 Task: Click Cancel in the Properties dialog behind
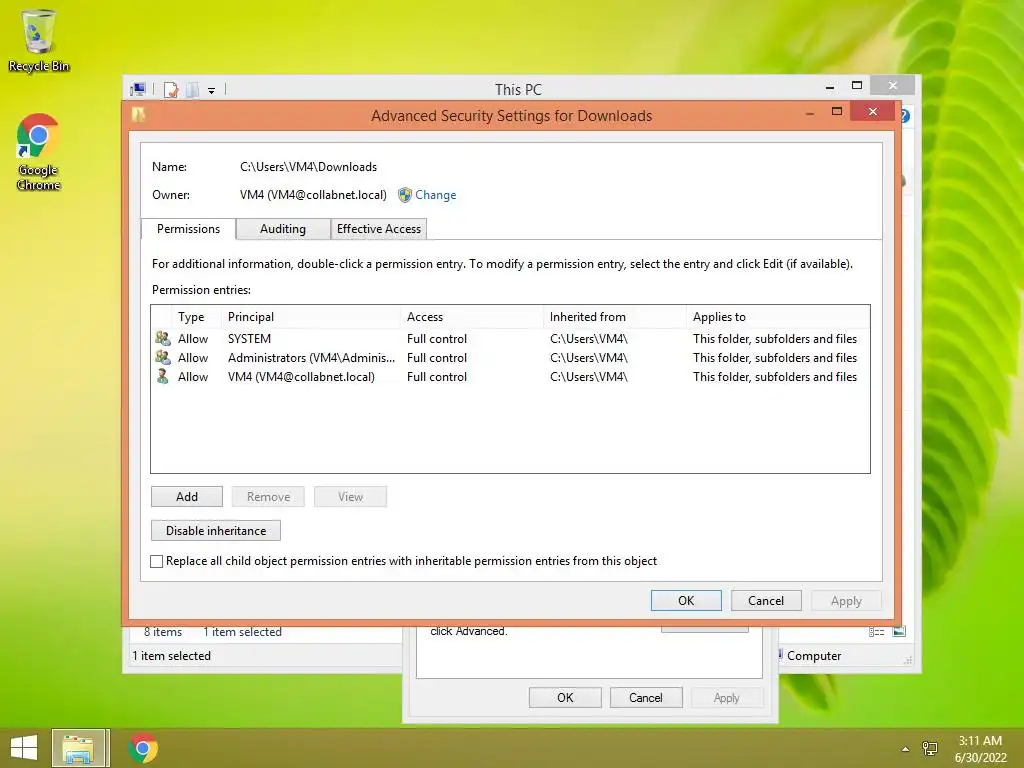[x=646, y=697]
